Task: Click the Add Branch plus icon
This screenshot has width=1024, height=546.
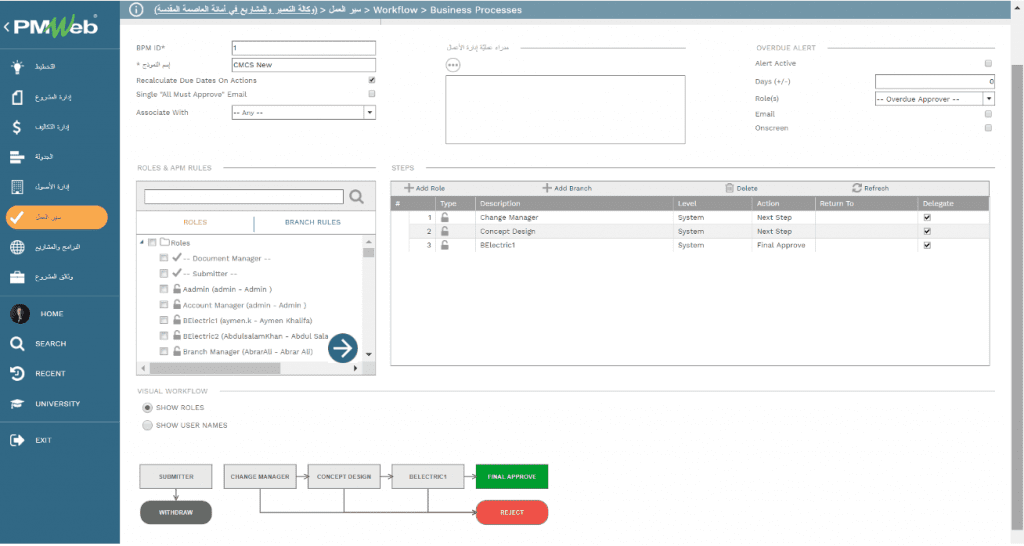Action: click(x=547, y=188)
